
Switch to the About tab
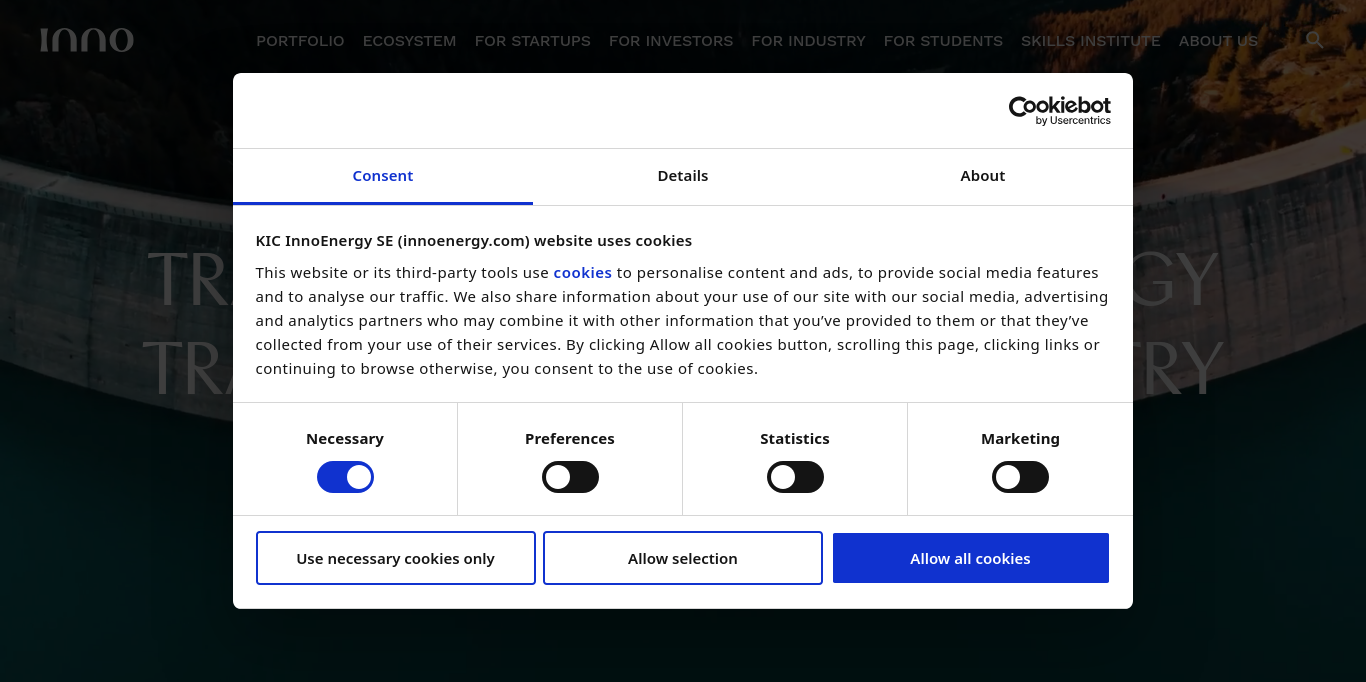[x=983, y=176]
